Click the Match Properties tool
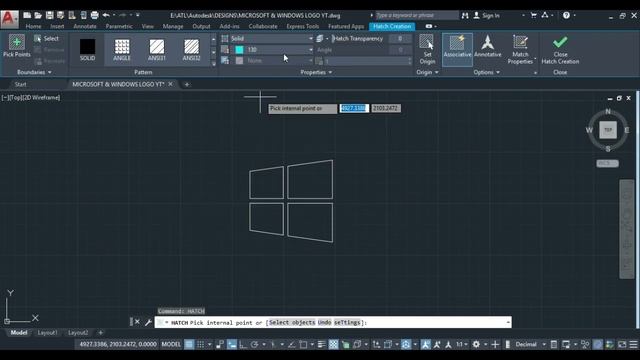Screen dimensions: 640x360 [520, 49]
